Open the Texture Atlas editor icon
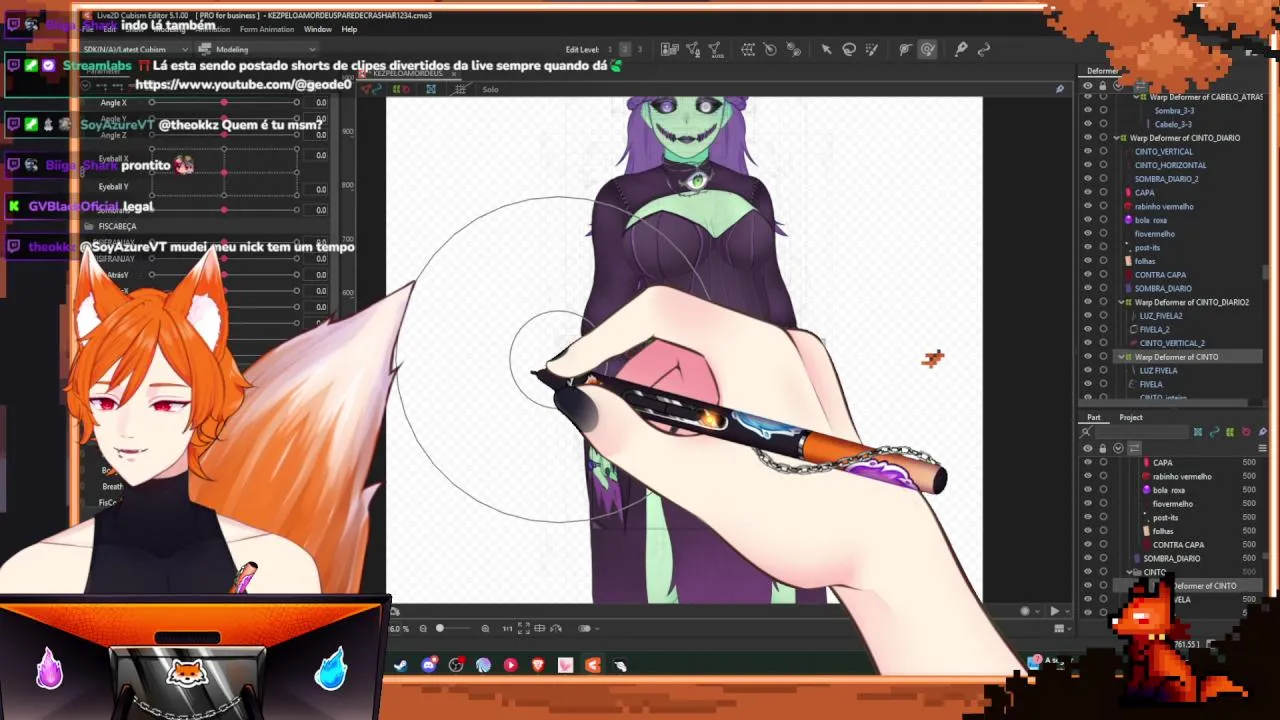 (x=670, y=49)
